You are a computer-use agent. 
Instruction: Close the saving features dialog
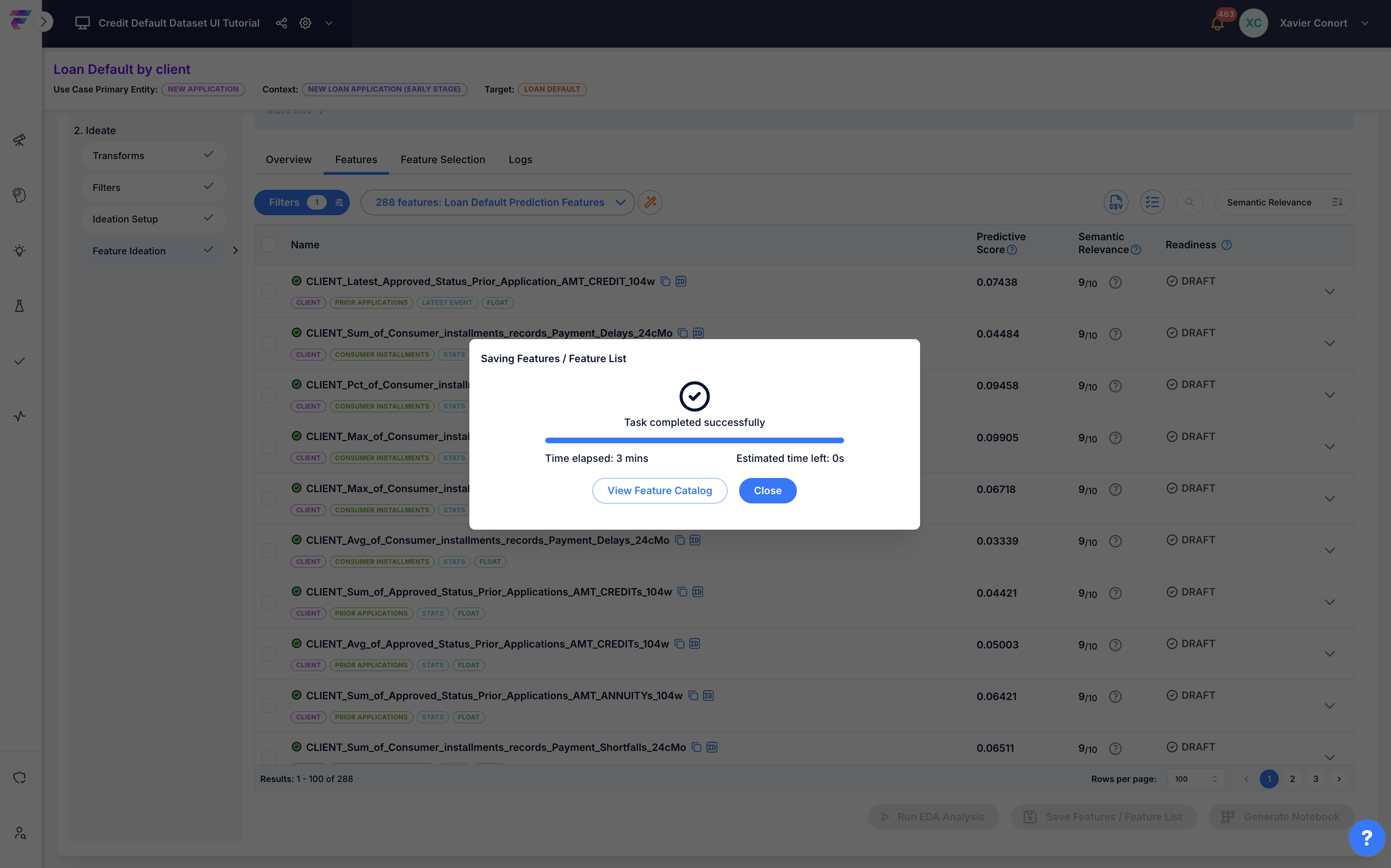(767, 490)
